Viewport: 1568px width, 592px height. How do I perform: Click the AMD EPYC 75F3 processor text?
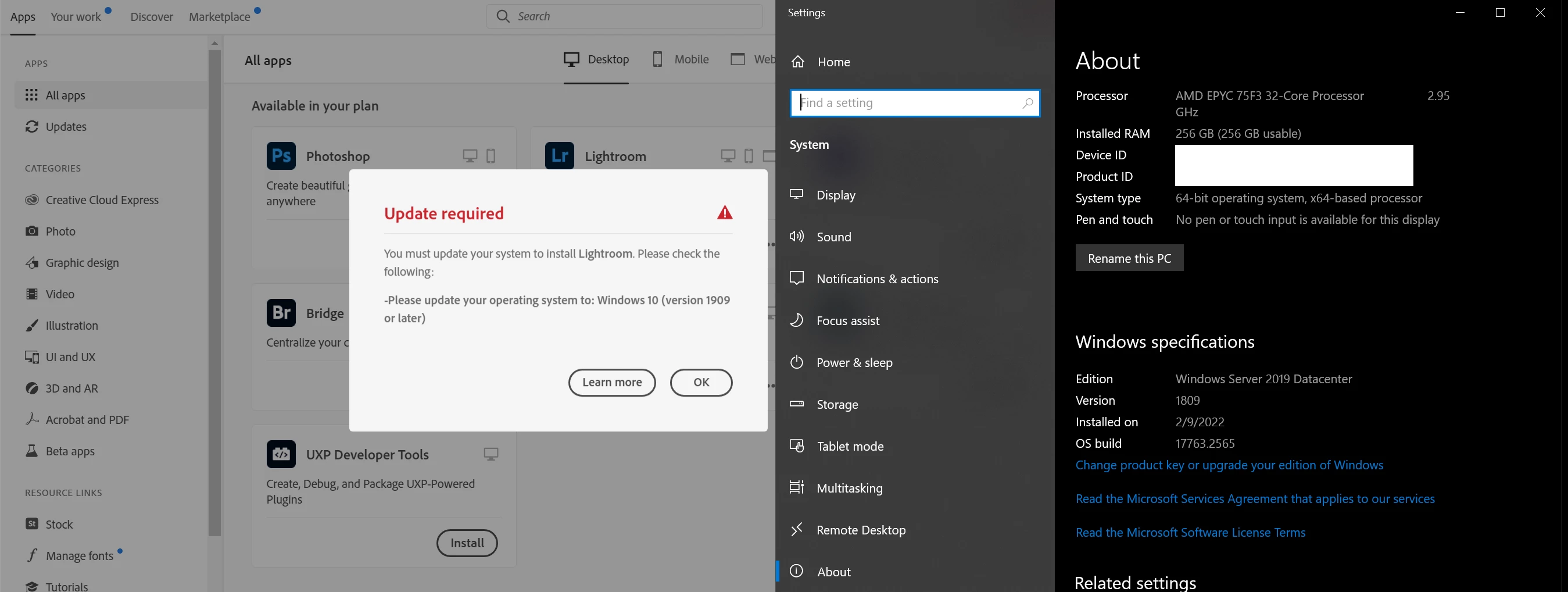point(1270,95)
